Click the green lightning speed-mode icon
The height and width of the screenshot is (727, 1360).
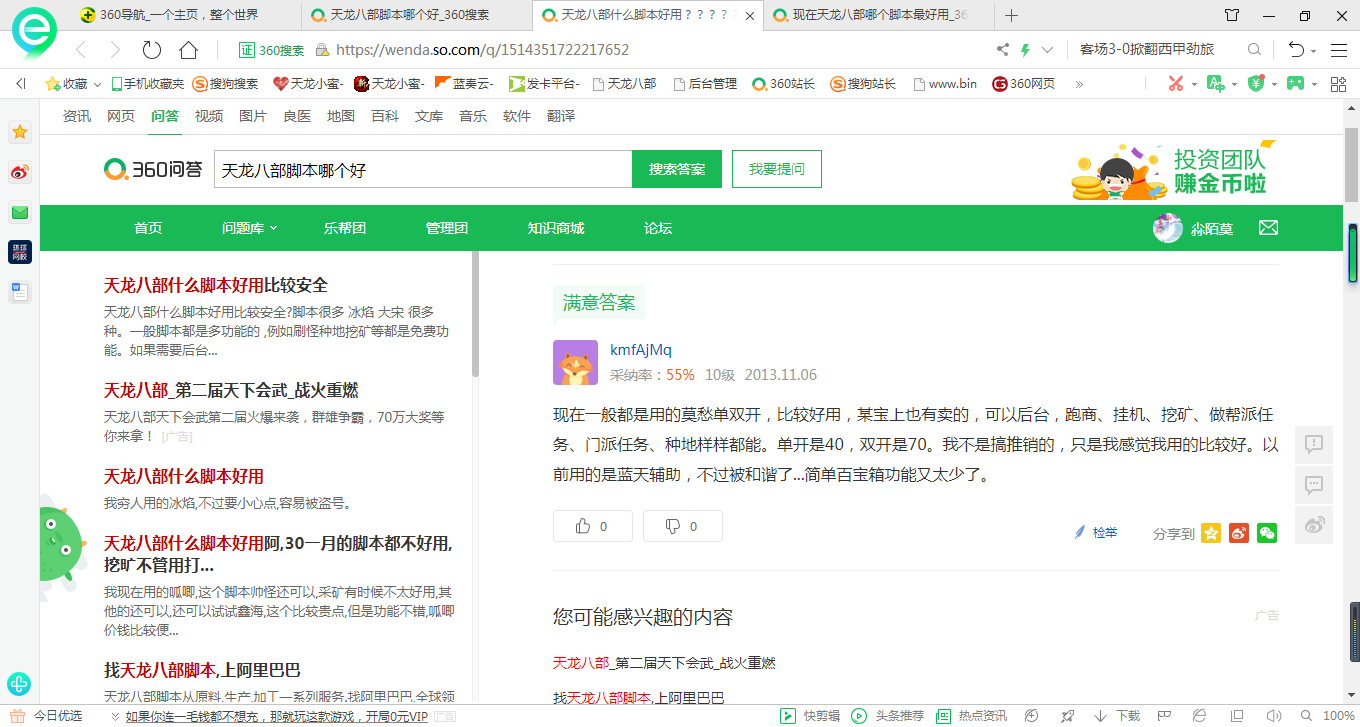1025,50
